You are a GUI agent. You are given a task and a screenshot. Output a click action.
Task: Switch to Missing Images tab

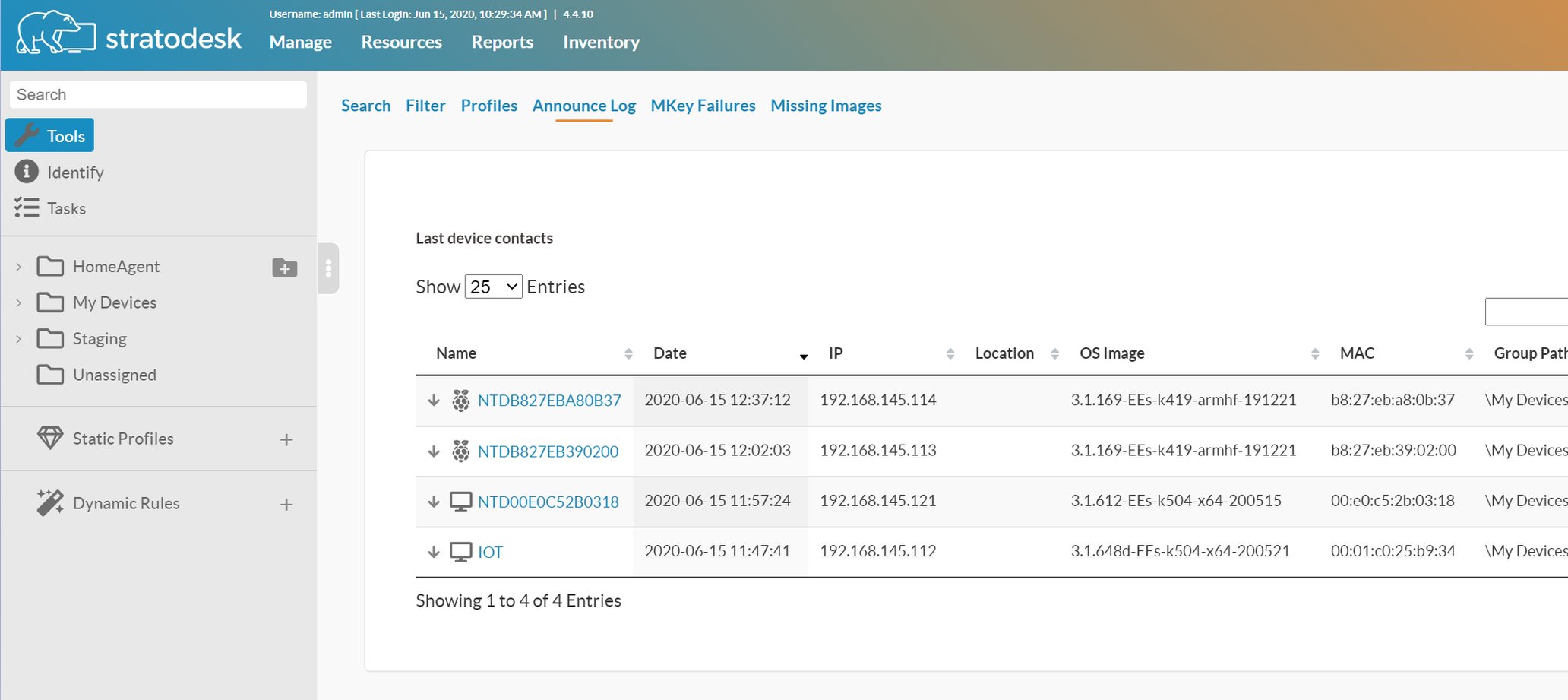pos(826,106)
